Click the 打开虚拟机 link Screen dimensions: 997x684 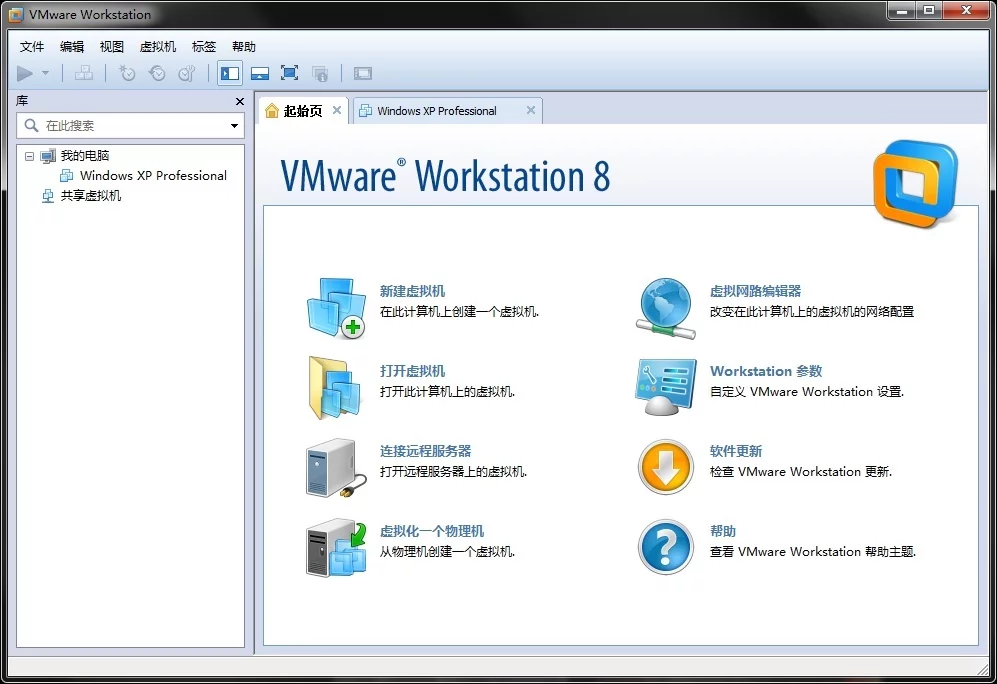point(412,371)
